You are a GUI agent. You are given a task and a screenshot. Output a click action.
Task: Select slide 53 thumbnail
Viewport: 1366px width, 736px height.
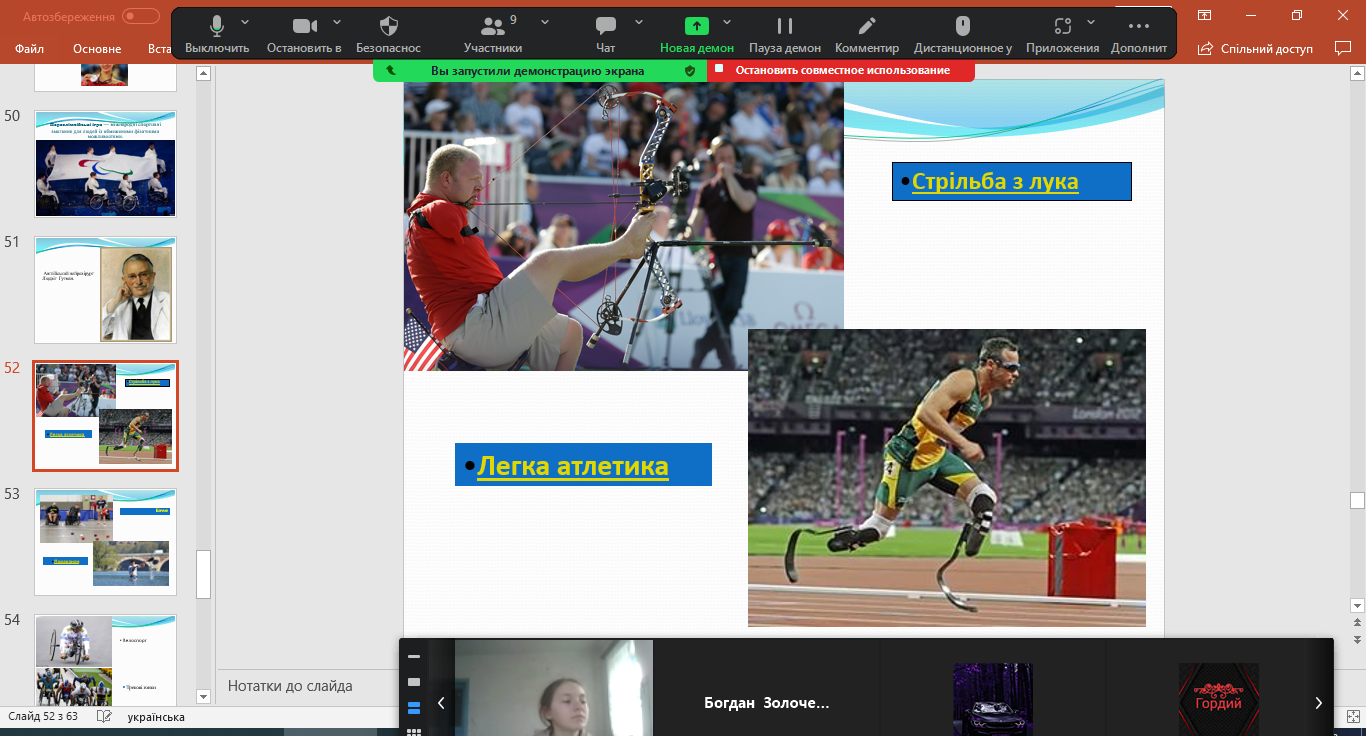(x=106, y=542)
